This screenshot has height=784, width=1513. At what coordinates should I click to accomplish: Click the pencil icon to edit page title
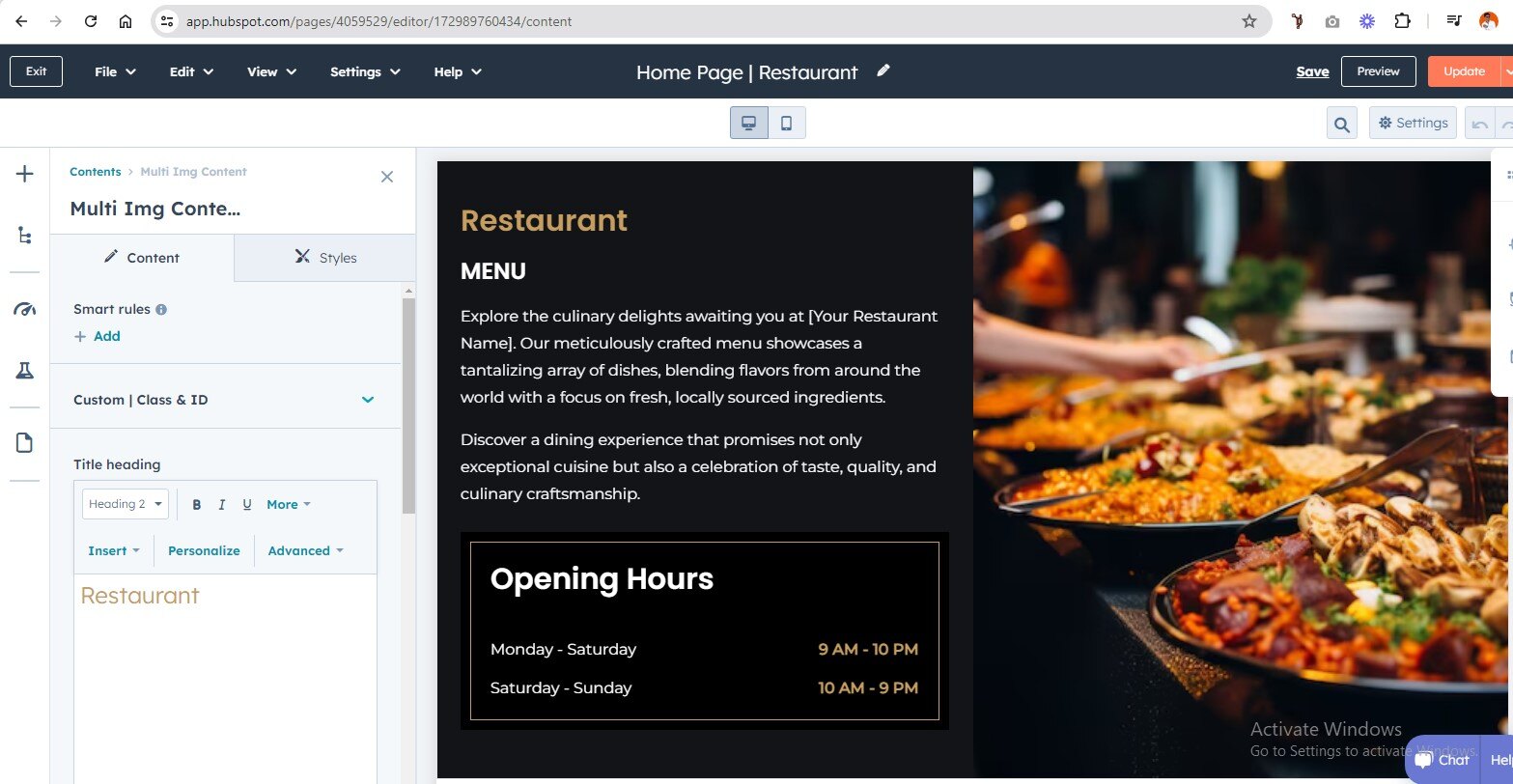(x=883, y=71)
